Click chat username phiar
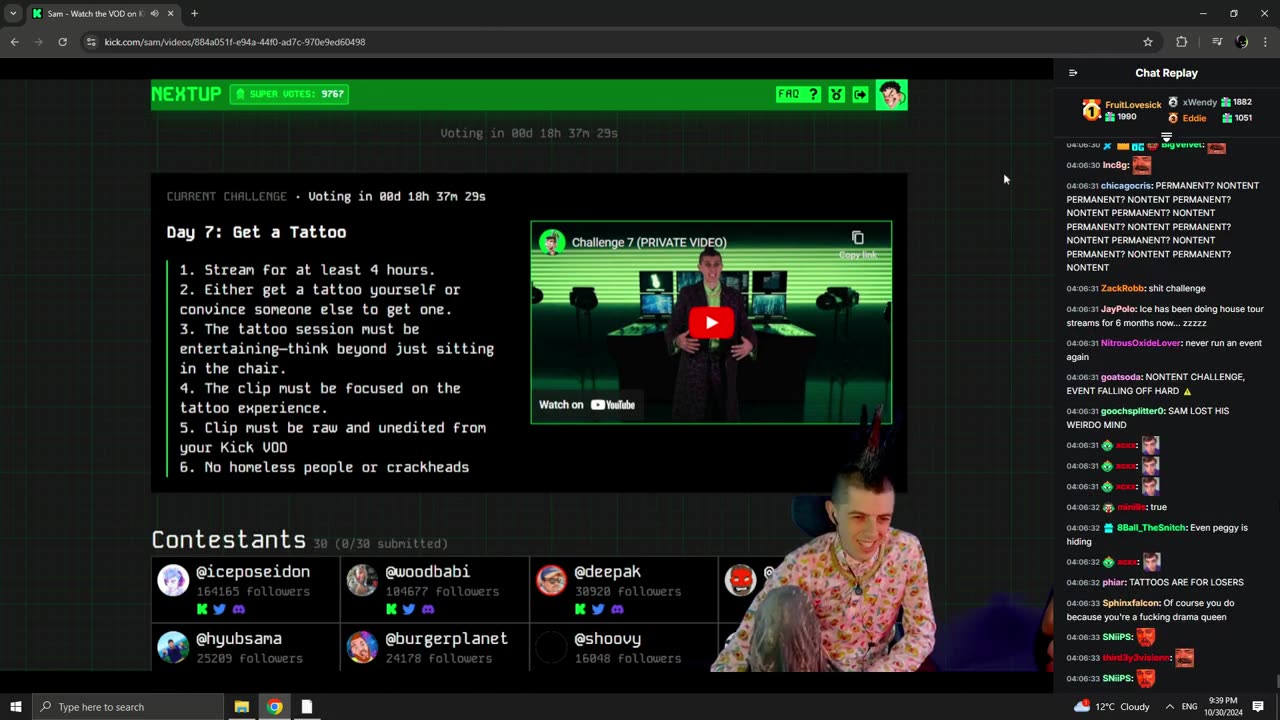 click(1113, 583)
